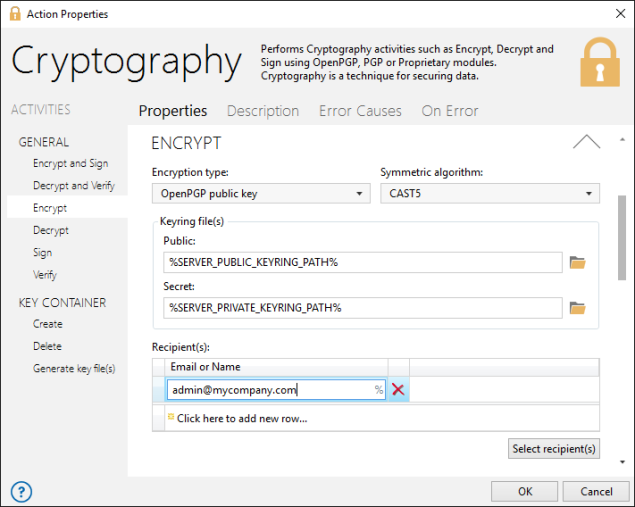Select the Decrypt and Verify activity
Screen dimensions: 635x507
pos(73,186)
